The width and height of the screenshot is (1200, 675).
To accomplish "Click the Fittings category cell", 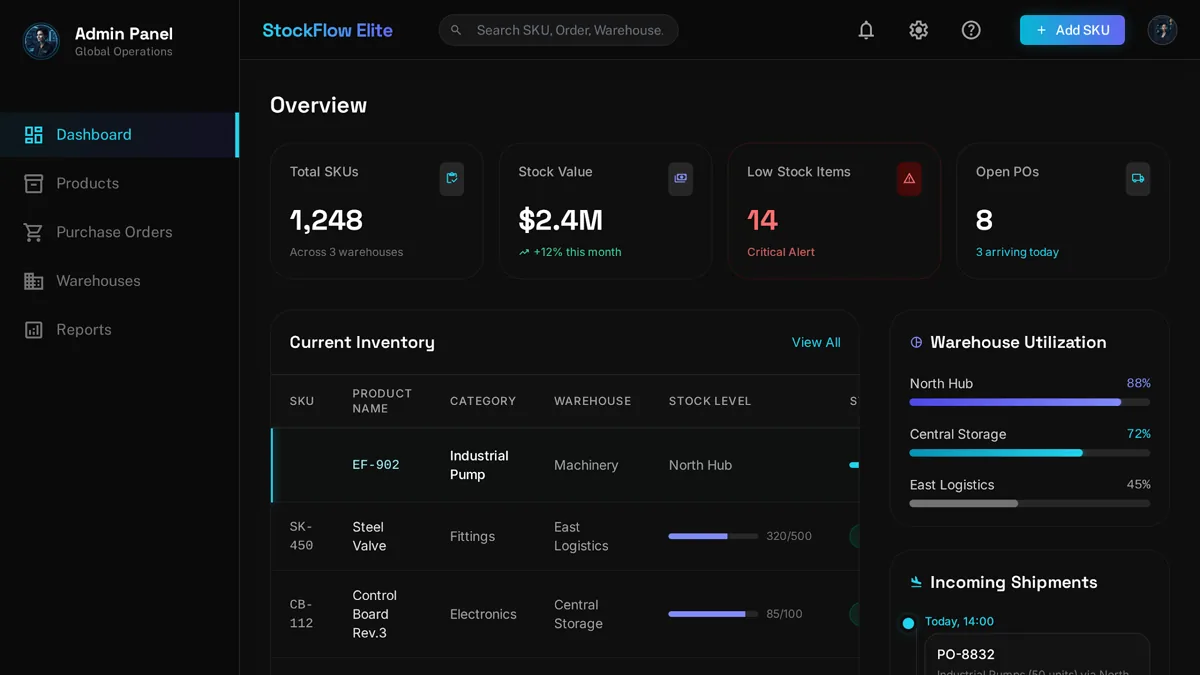I will pos(472,537).
